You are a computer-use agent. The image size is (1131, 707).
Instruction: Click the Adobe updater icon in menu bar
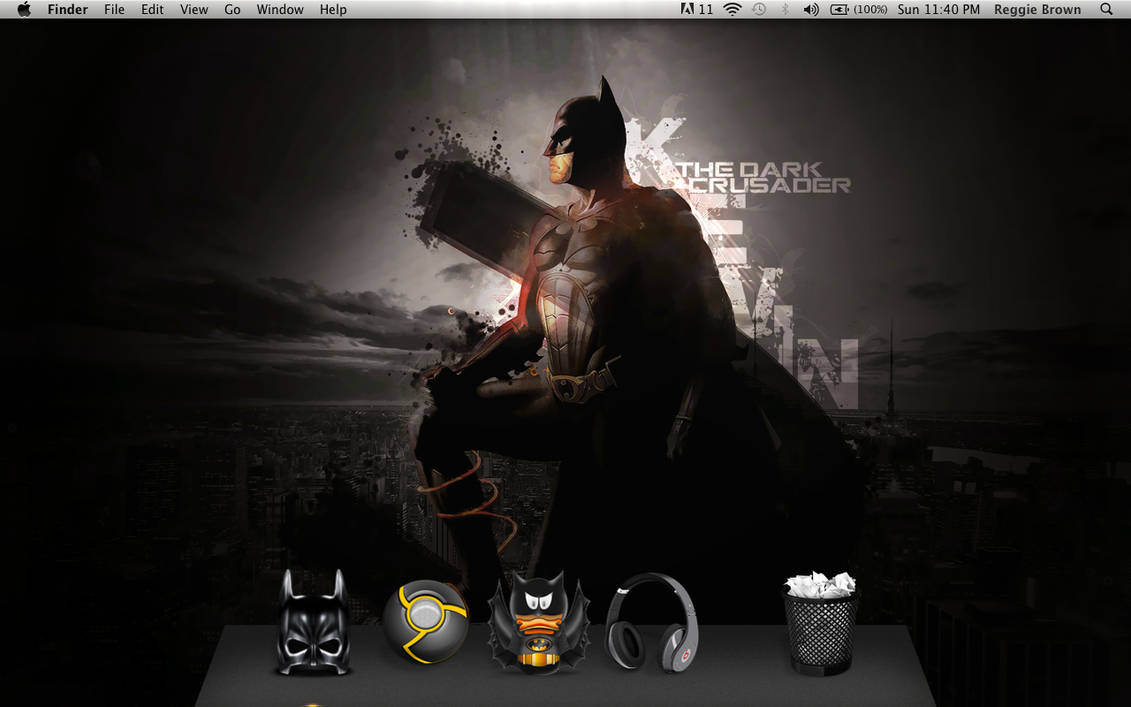pyautogui.click(x=696, y=9)
